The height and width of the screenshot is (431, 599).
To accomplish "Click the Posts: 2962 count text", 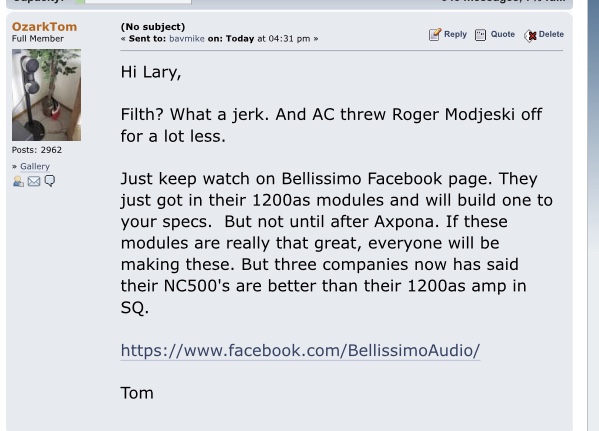I will [37, 150].
